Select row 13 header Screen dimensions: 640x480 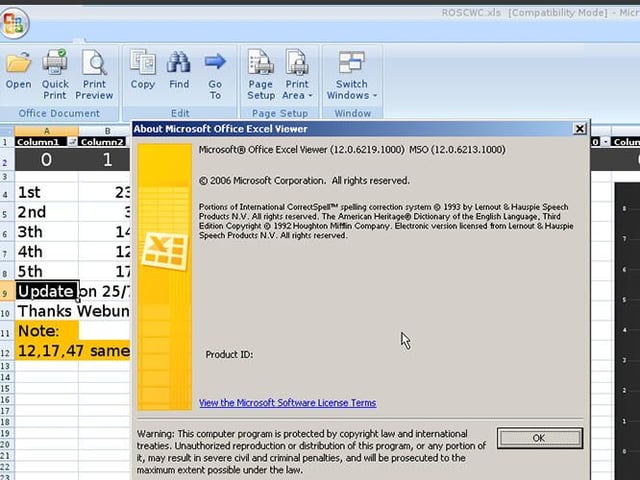click(x=6, y=366)
